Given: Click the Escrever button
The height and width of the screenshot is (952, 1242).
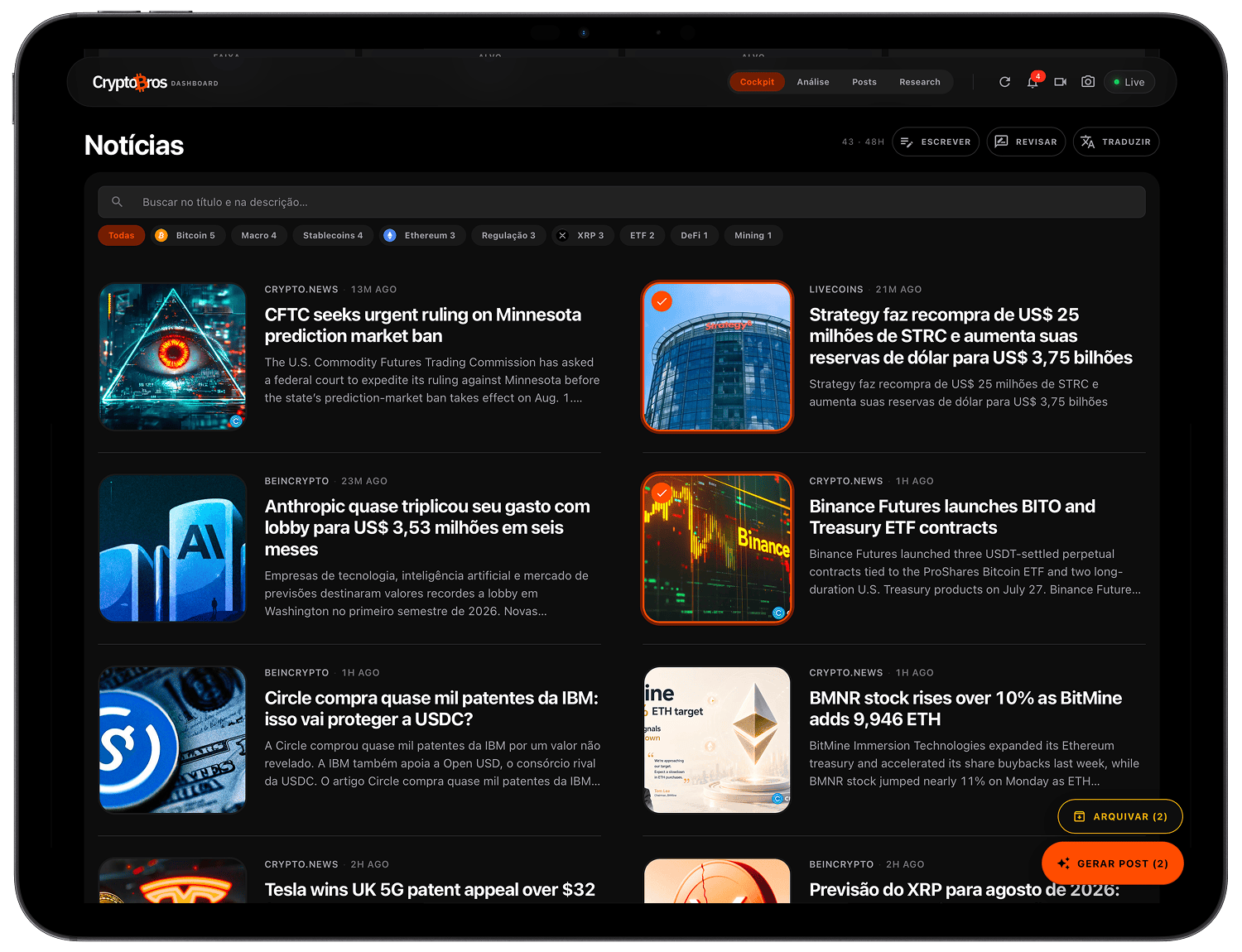Looking at the screenshot, I should point(936,142).
